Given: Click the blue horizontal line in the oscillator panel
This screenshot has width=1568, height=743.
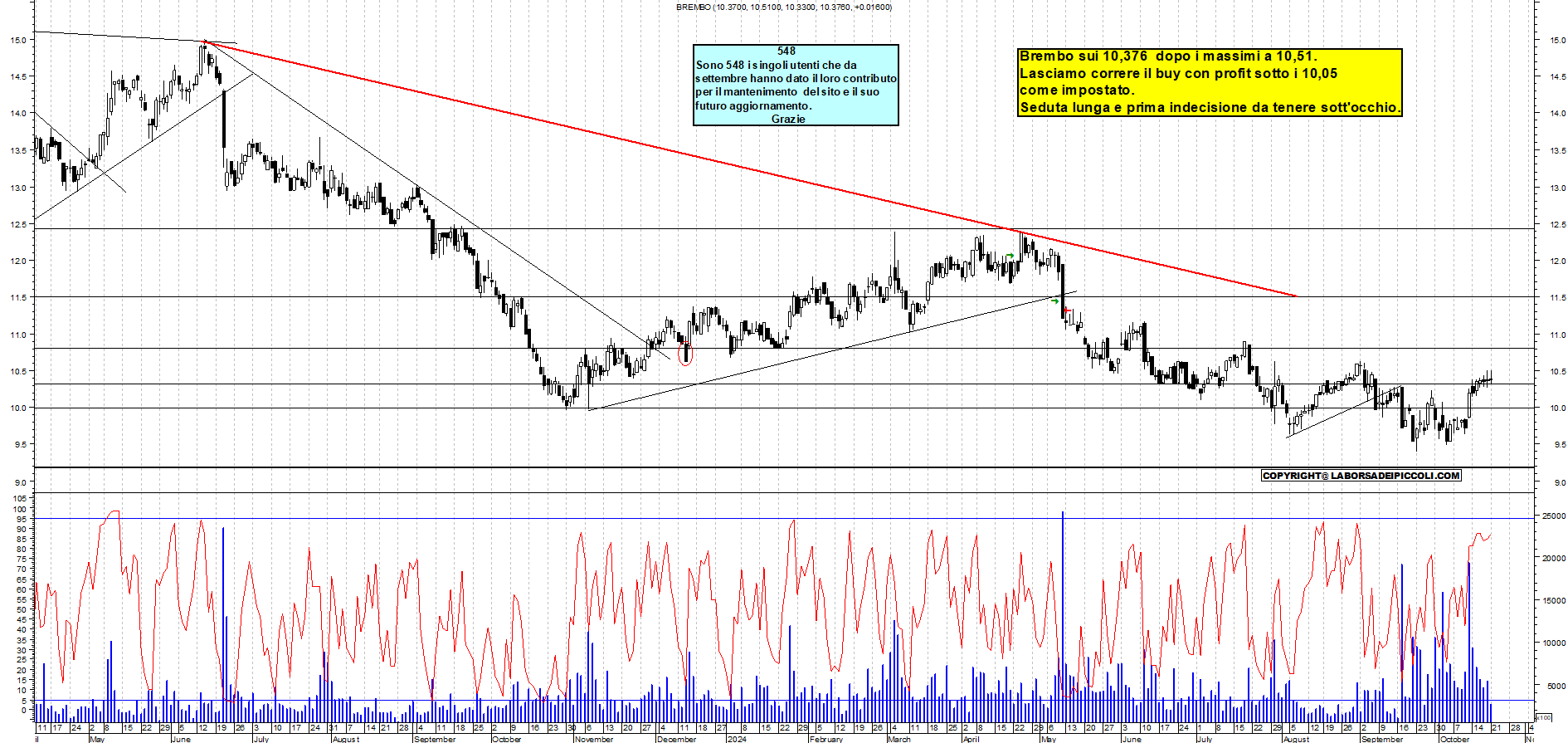Looking at the screenshot, I should (x=784, y=519).
